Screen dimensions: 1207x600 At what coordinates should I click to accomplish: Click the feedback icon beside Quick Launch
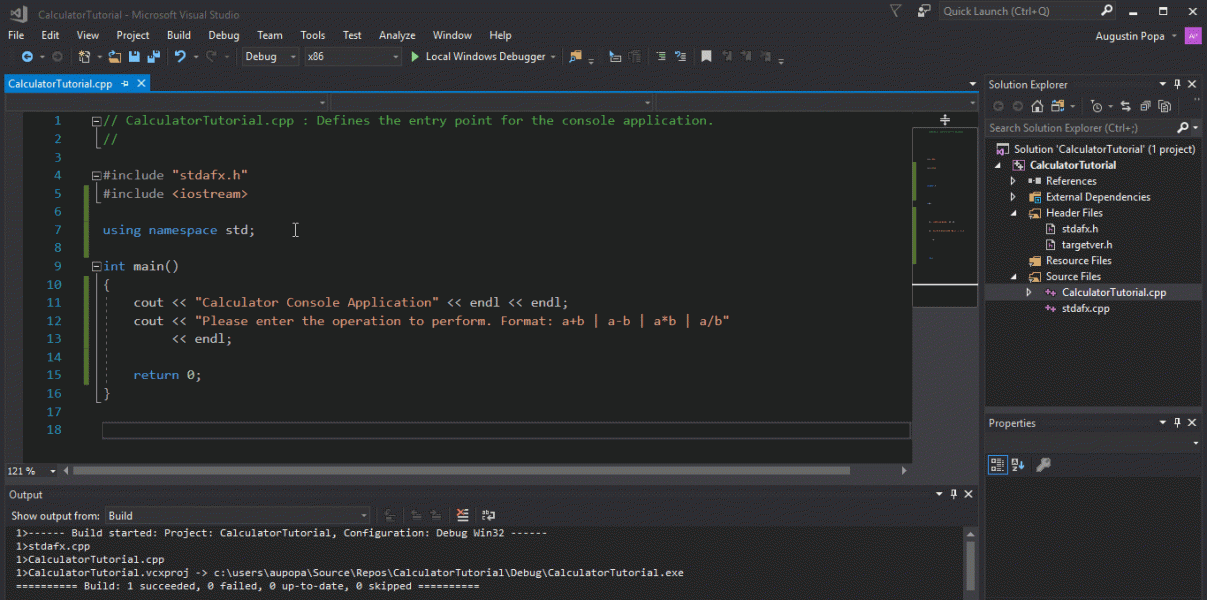coord(925,11)
